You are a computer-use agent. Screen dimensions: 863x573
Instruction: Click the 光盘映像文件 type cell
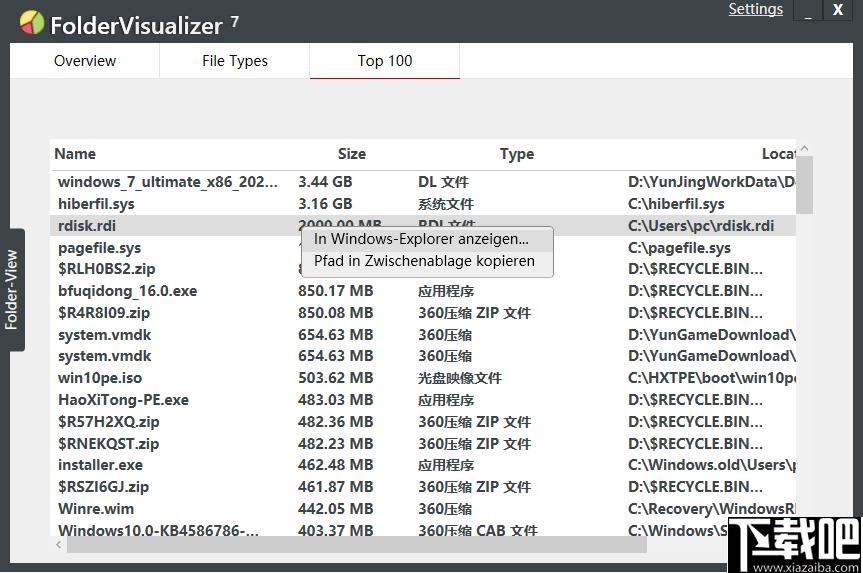click(460, 378)
